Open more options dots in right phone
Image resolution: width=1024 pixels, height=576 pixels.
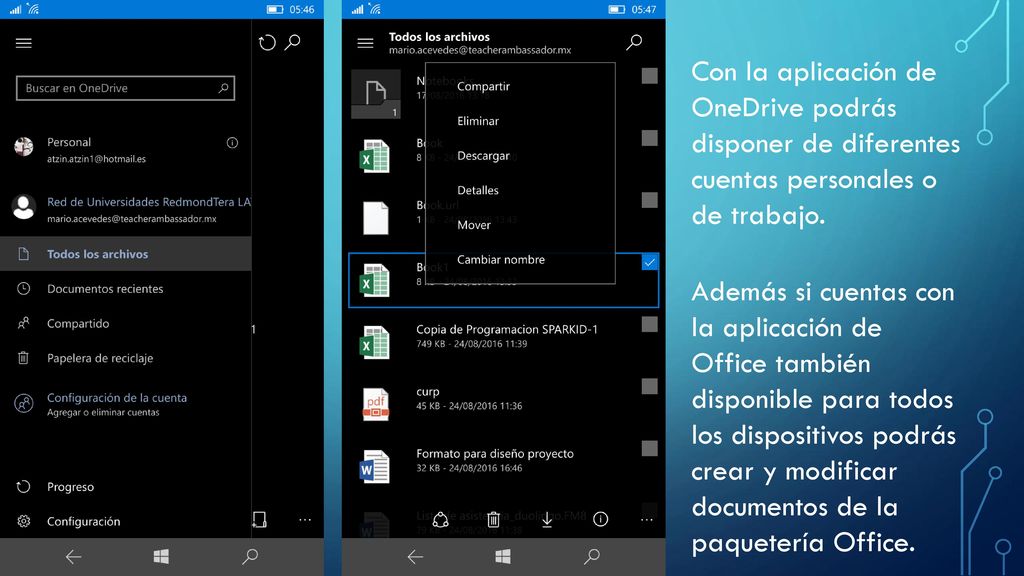[x=647, y=520]
